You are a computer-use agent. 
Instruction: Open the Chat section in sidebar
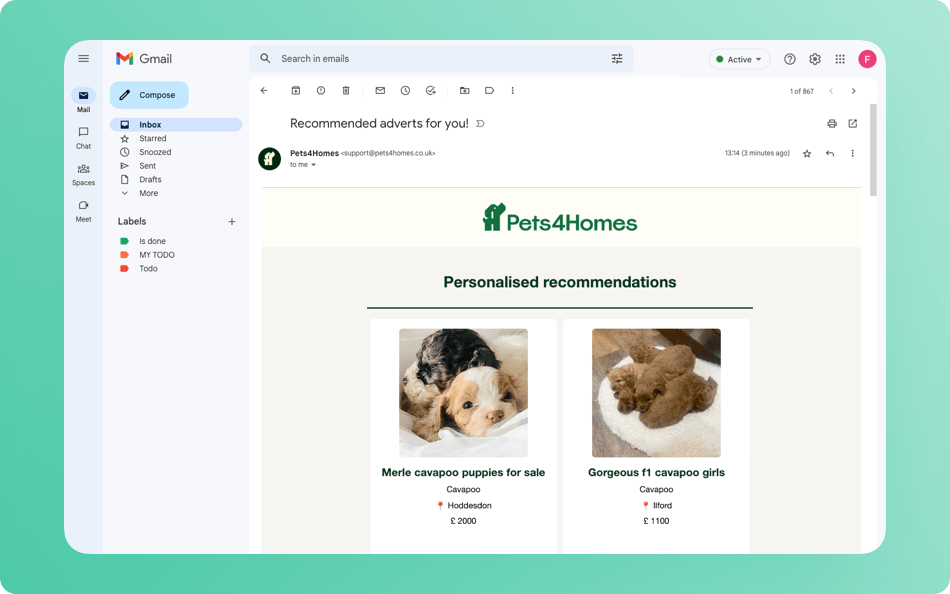click(x=84, y=138)
